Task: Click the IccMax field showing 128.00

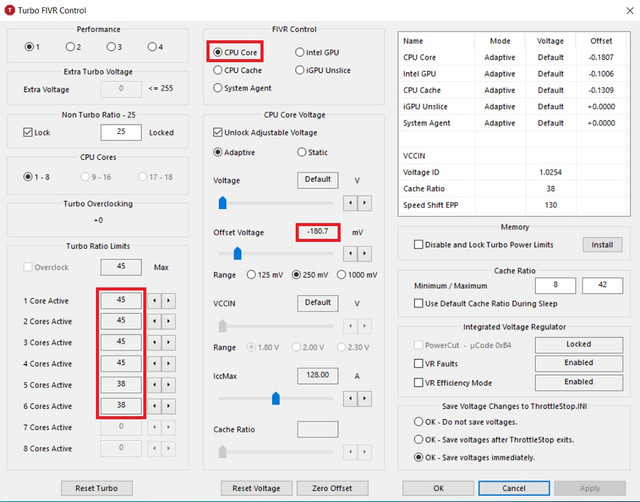Action: [x=318, y=375]
